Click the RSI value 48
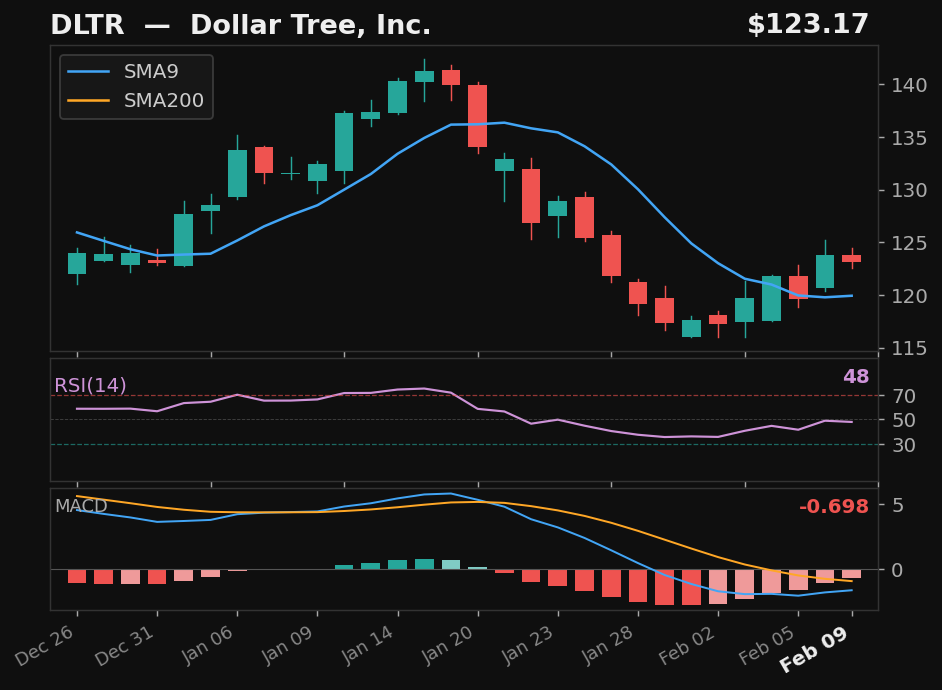Screen dimensions: 942x690 pyautogui.click(x=856, y=377)
